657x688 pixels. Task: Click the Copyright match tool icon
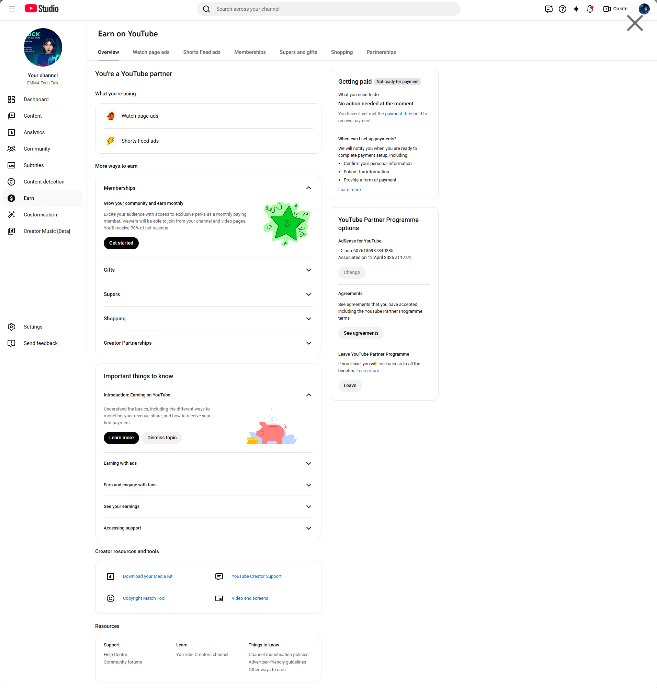(111, 598)
